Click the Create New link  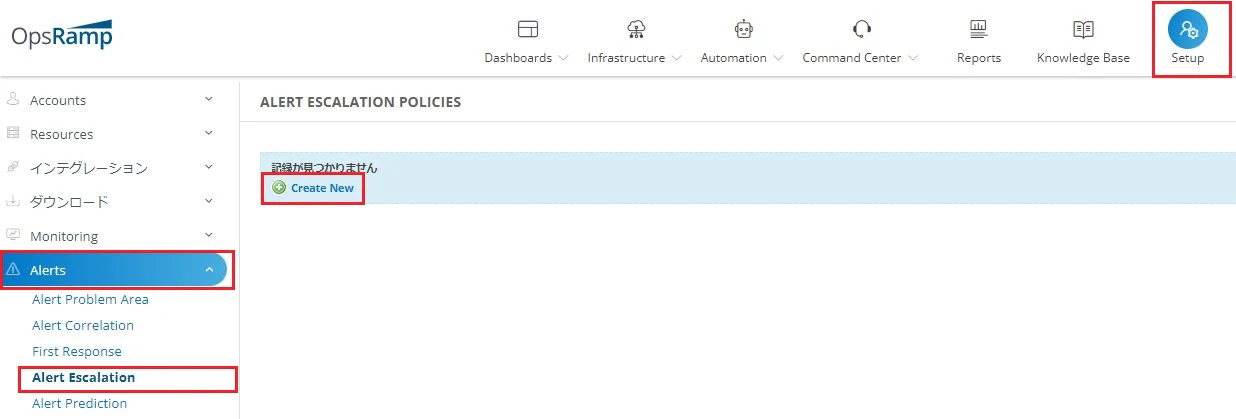pos(322,188)
